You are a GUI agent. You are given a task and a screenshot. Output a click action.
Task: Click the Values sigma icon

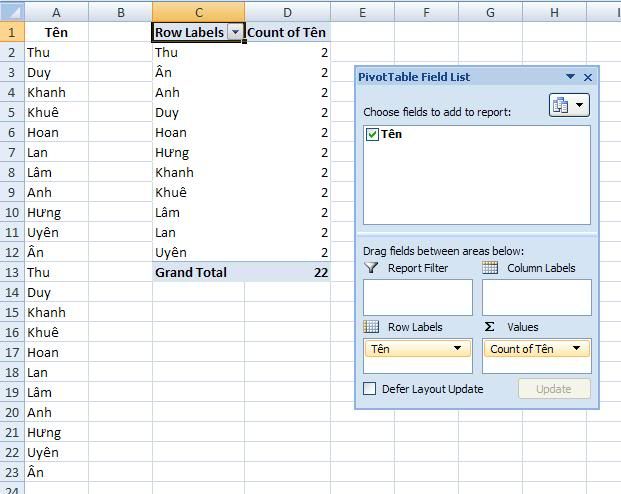point(490,327)
